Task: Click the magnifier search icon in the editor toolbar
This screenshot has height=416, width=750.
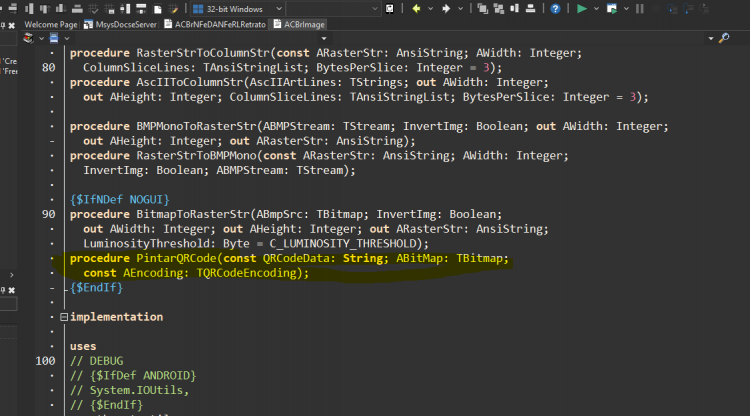Action: point(724,38)
